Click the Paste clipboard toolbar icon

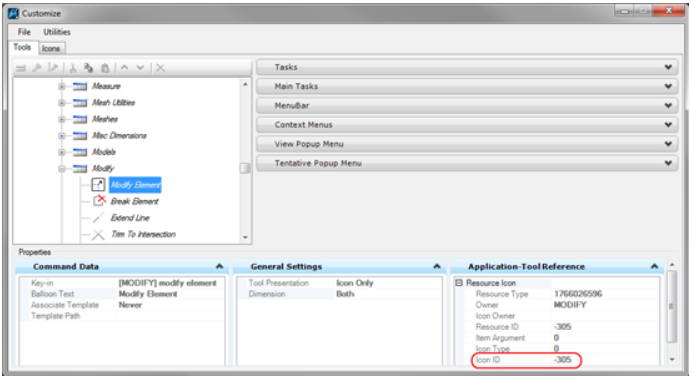[x=105, y=68]
